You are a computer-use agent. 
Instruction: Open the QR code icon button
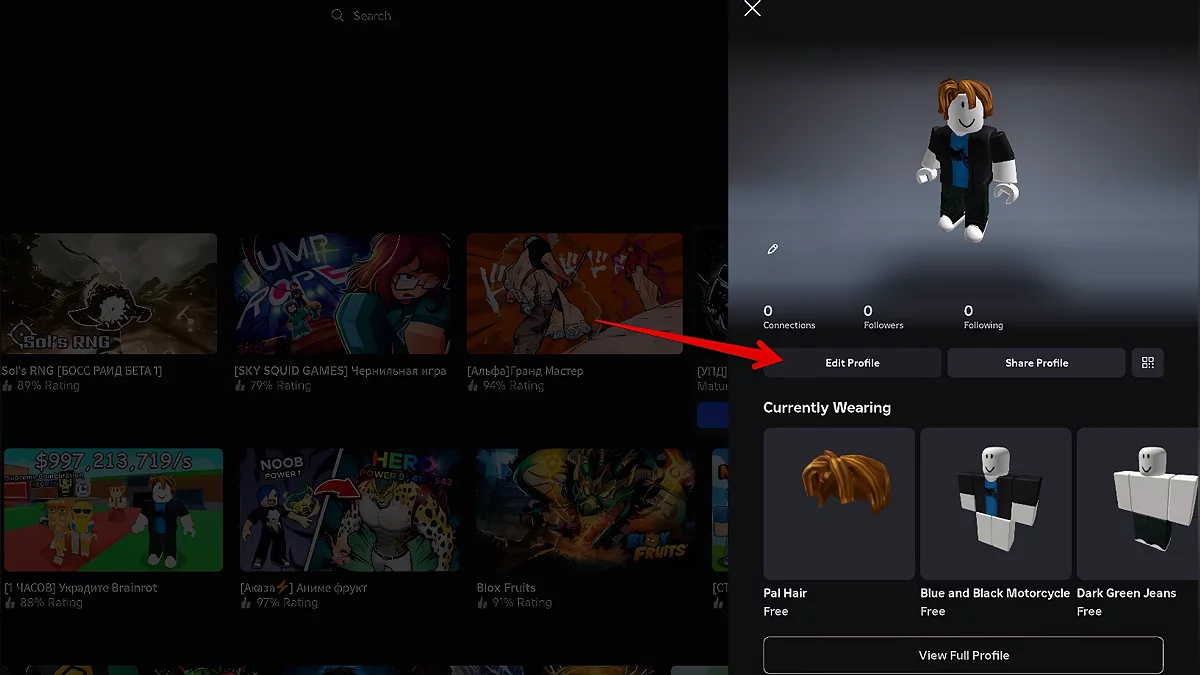click(x=1148, y=363)
